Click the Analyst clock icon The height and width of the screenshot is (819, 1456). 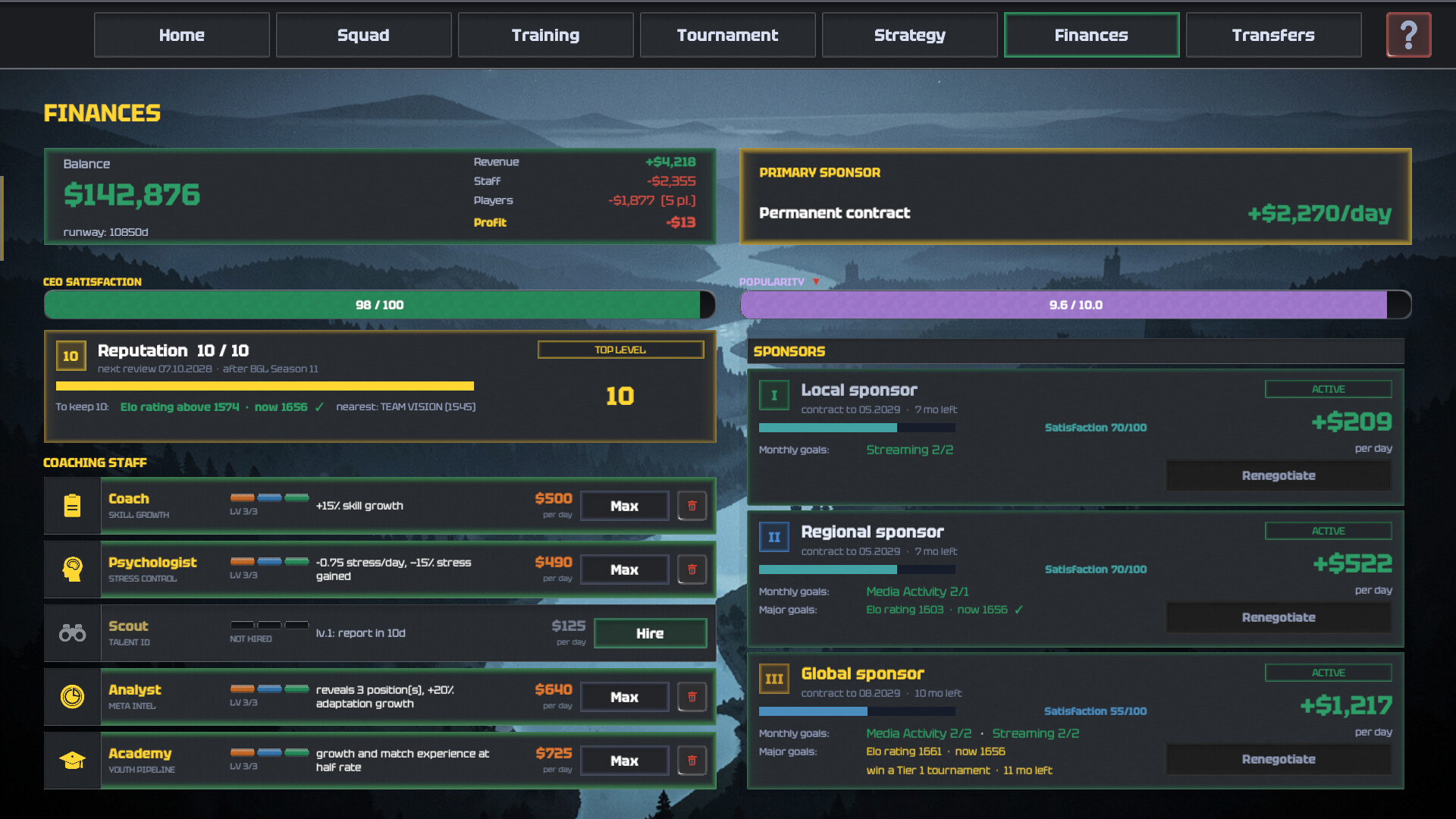point(72,697)
